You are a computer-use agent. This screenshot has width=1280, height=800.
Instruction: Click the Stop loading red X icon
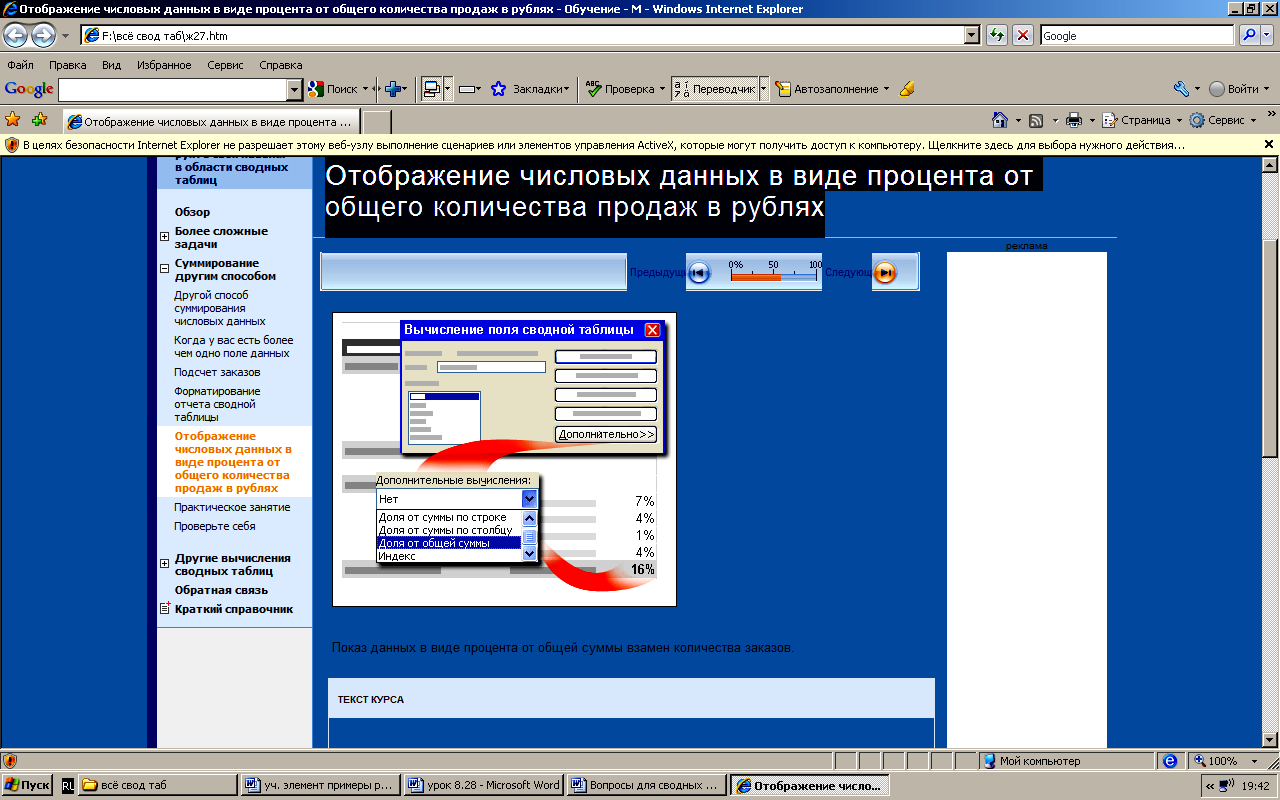[x=1023, y=35]
